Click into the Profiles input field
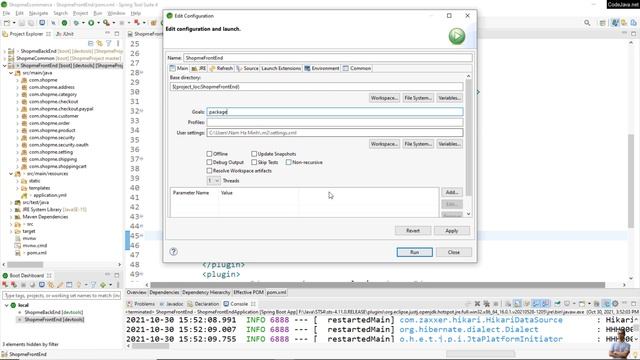The height and width of the screenshot is (360, 640). coord(335,122)
